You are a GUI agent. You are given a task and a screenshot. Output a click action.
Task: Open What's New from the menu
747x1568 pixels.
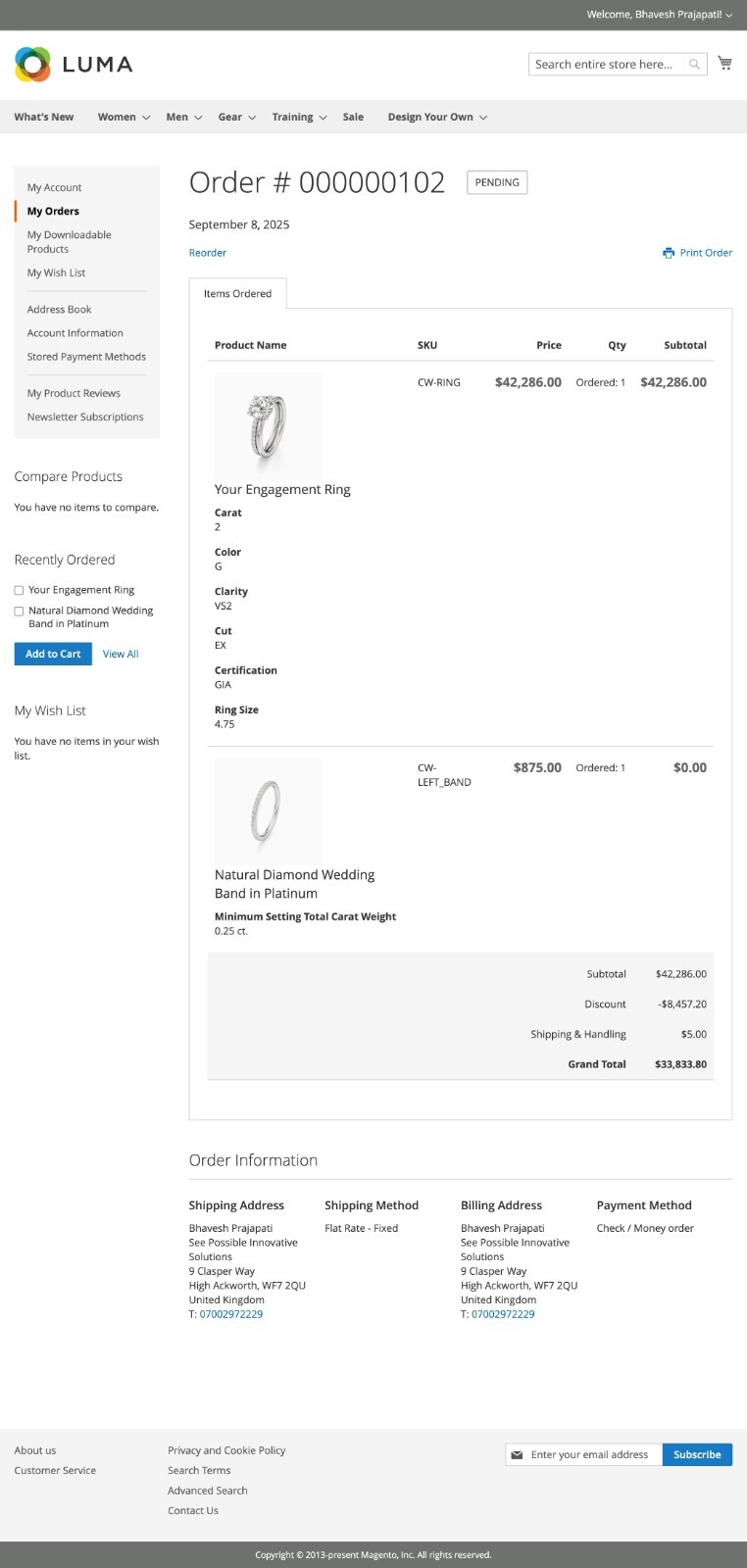(x=43, y=117)
